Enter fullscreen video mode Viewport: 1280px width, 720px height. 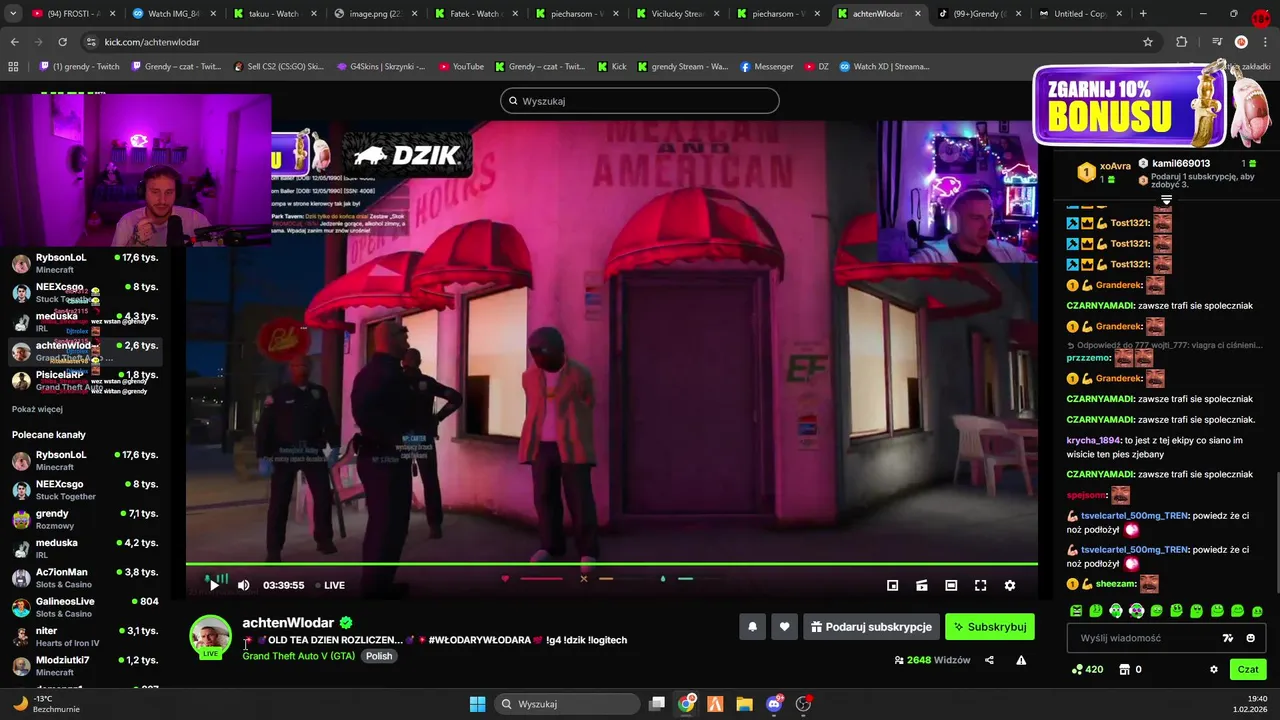pyautogui.click(x=981, y=585)
